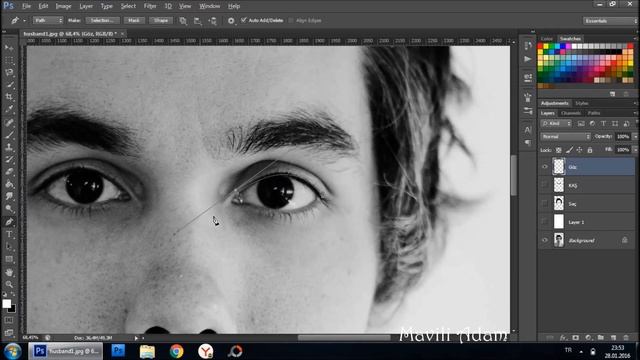Select the Zoom tool
640x360 pixels.
click(9, 284)
